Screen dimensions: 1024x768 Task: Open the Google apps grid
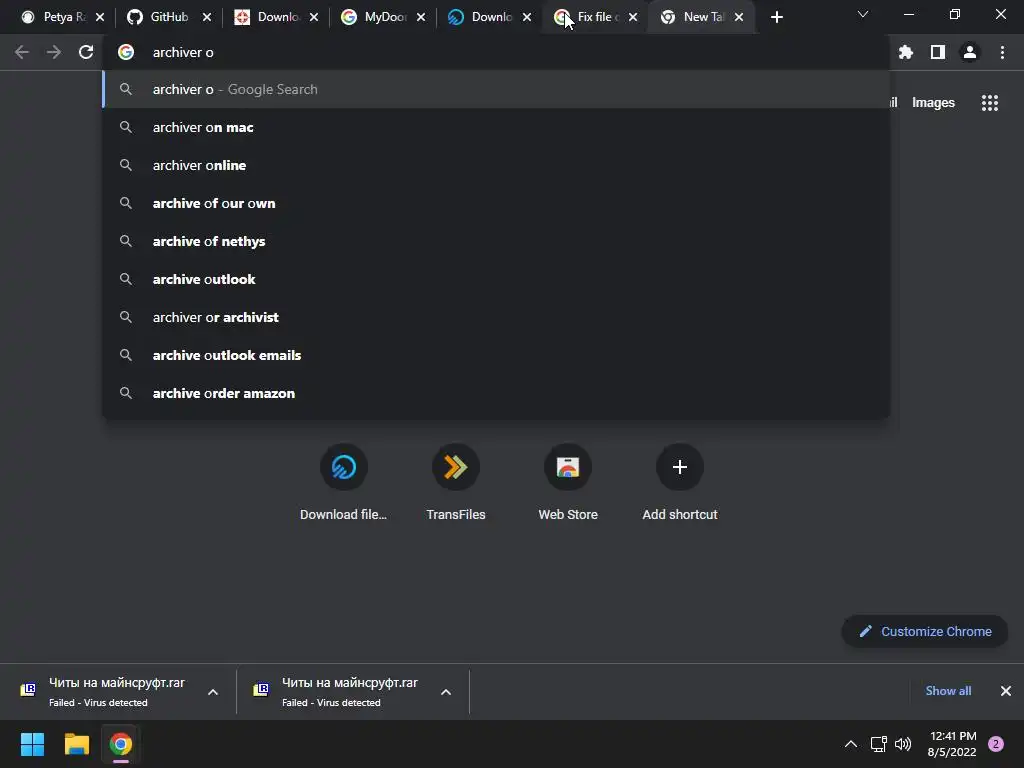point(989,103)
